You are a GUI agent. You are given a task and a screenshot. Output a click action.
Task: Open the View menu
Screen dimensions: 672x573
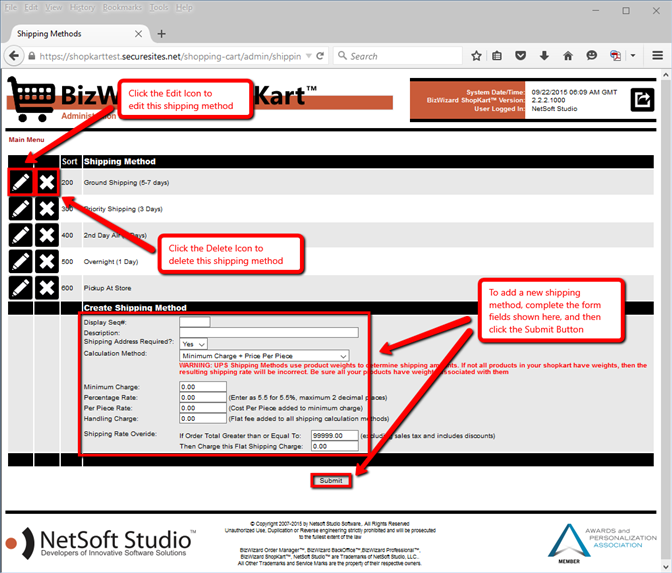pos(54,8)
